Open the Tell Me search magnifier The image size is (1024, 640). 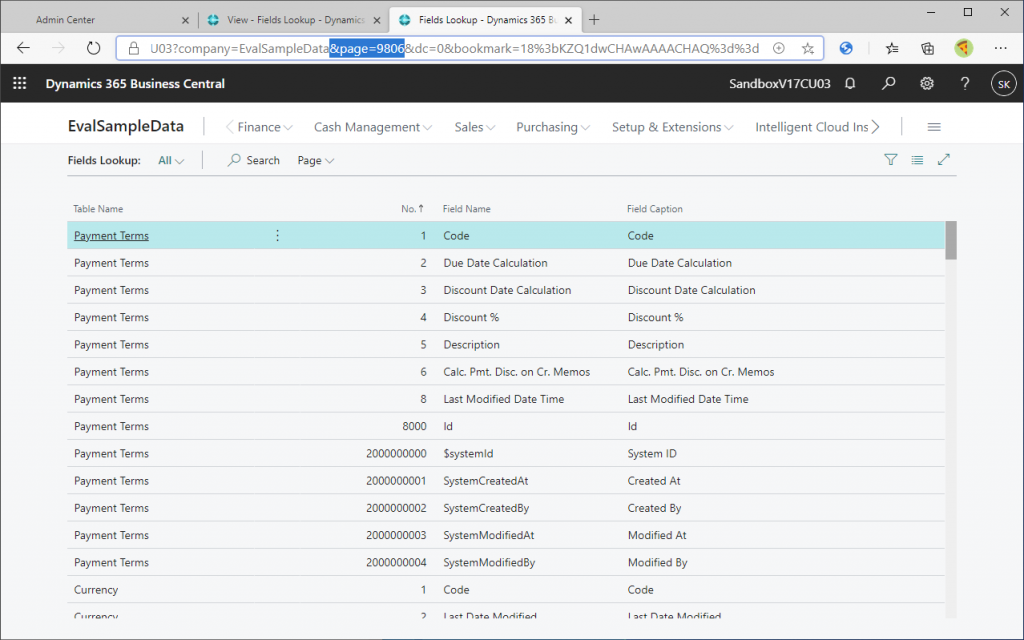click(888, 84)
